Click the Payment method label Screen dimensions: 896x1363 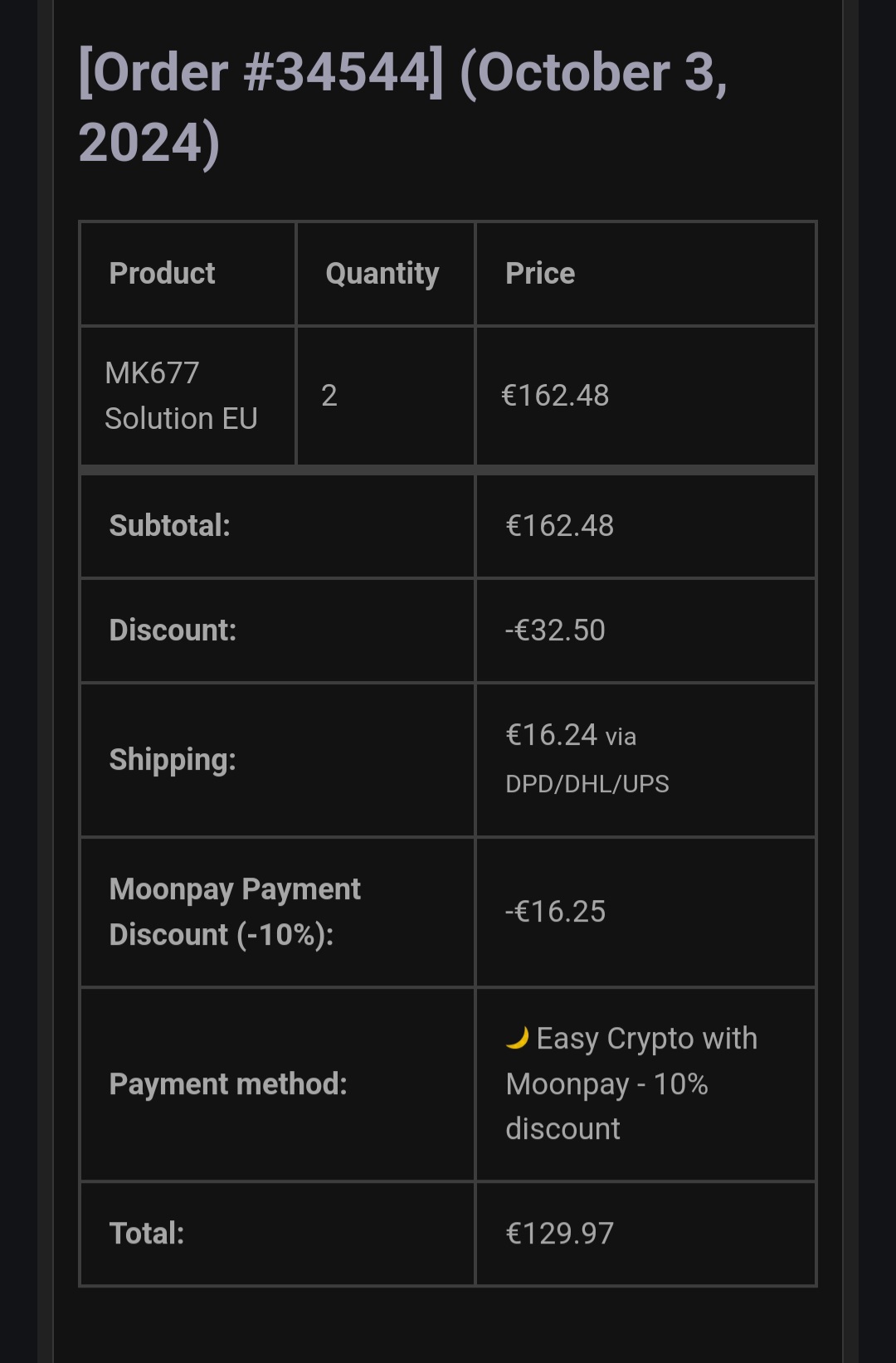[228, 1083]
